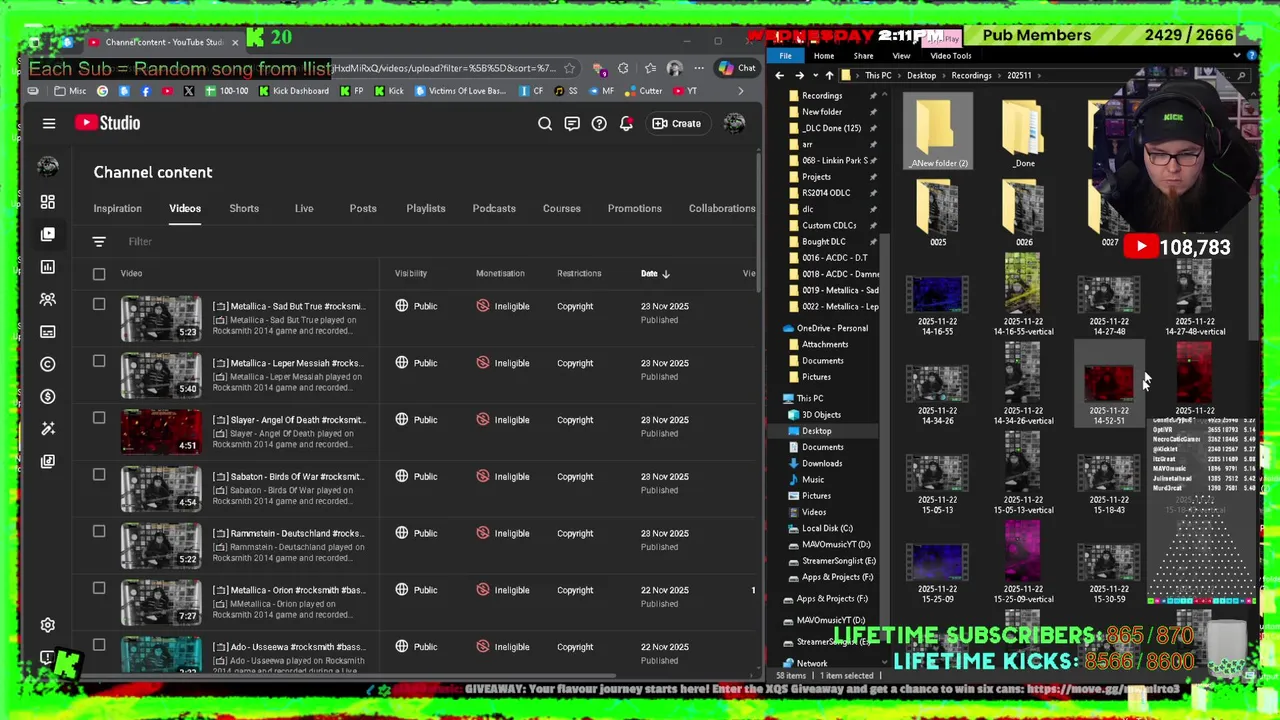Open Customization wand icon in Studio sidebar

click(47, 428)
